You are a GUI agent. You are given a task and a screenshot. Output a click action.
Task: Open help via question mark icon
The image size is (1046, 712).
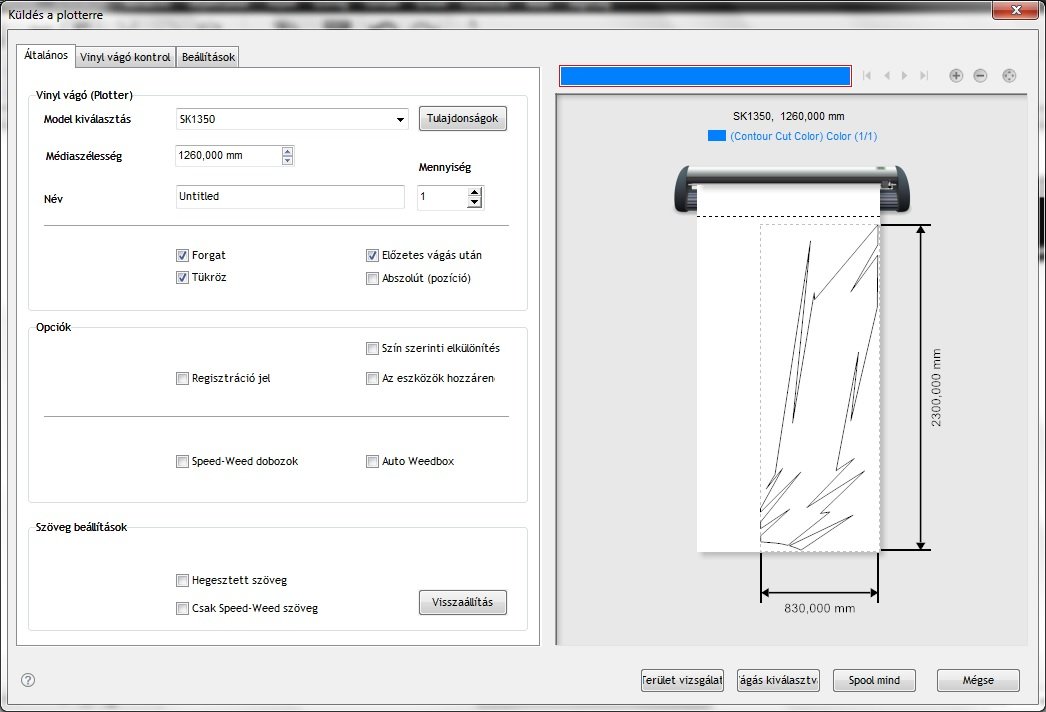click(x=28, y=680)
